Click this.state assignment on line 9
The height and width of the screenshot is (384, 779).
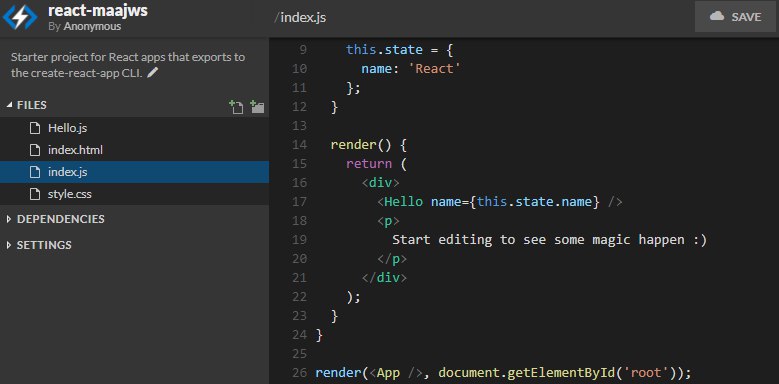[384, 50]
